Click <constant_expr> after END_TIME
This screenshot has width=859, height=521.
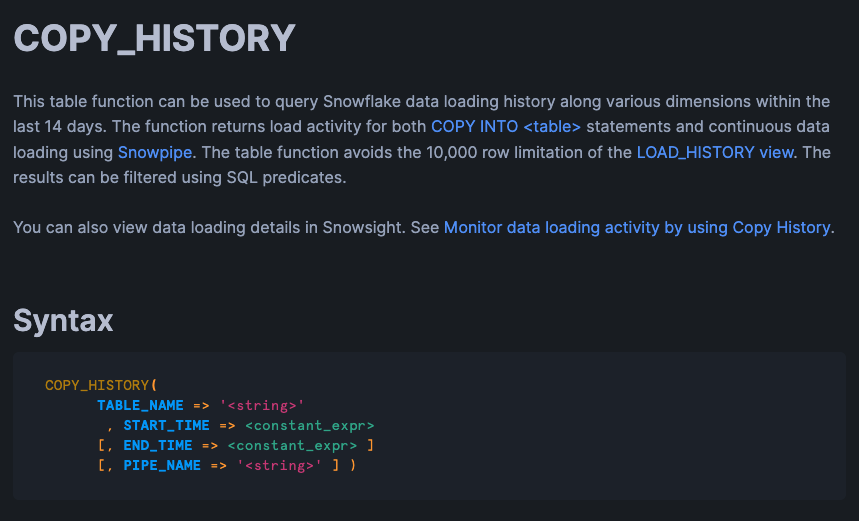click(x=291, y=445)
